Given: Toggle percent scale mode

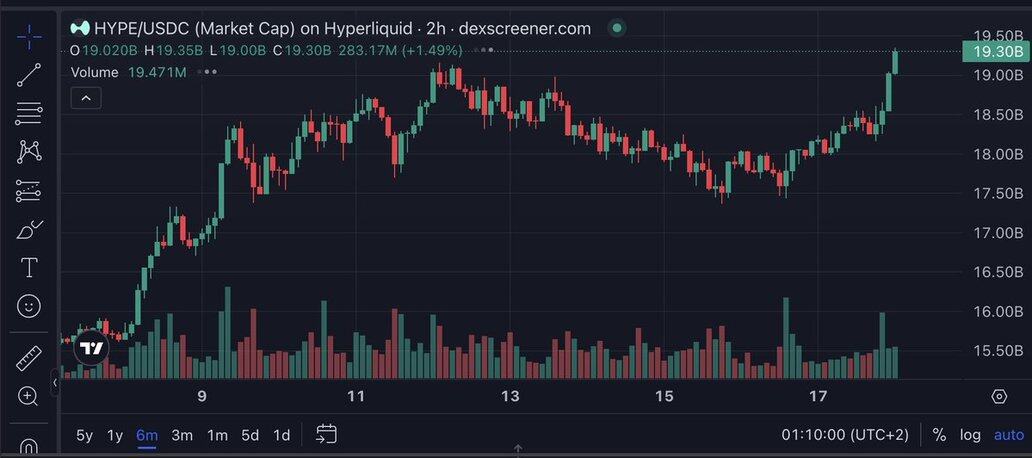Looking at the screenshot, I should tap(939, 435).
